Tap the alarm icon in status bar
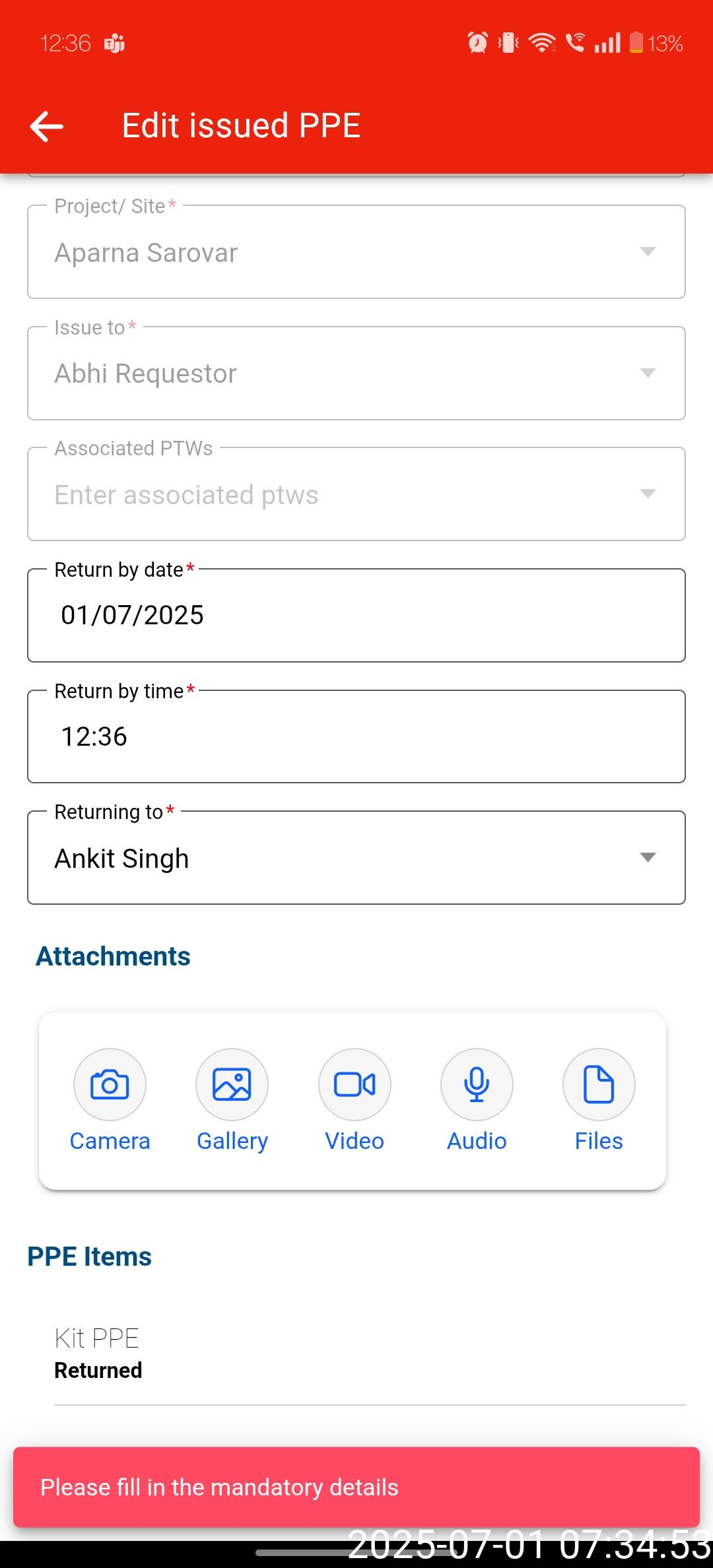Image resolution: width=713 pixels, height=1568 pixels. (477, 43)
